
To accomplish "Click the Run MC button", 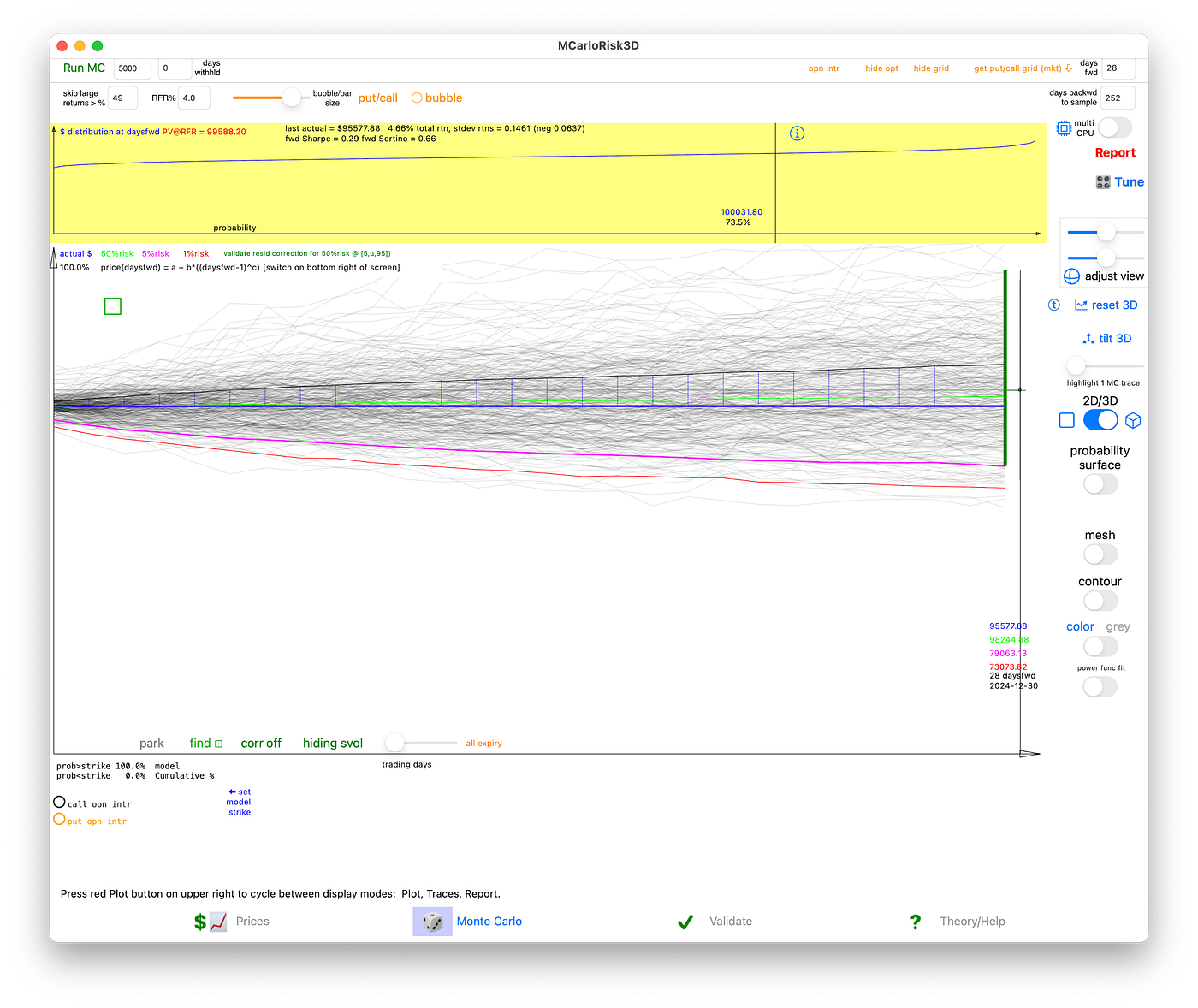I will tap(84, 68).
